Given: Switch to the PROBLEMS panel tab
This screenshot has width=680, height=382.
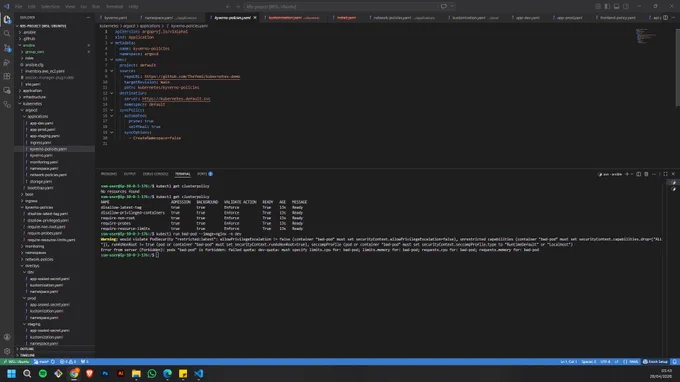Looking at the screenshot, I should pos(109,174).
